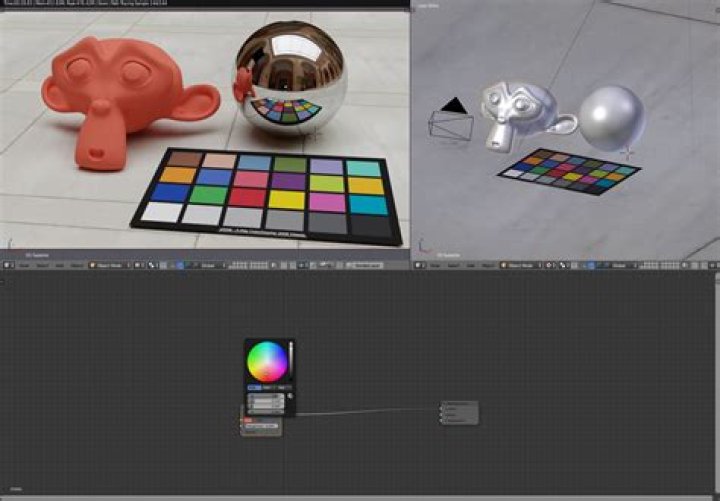Screen dimensions: 720x501
Task: Select the output node in node editor
Action: [459, 412]
